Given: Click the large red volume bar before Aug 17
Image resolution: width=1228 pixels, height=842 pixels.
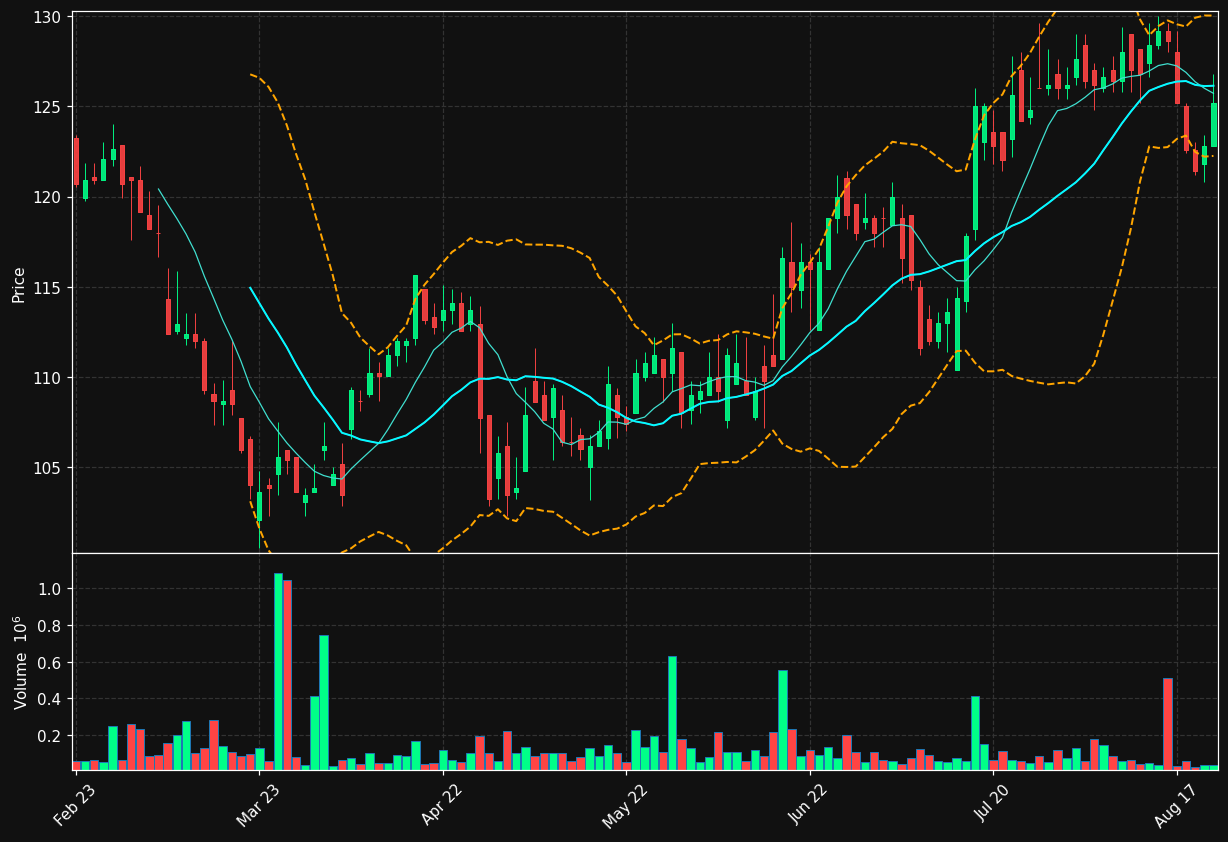Looking at the screenshot, I should click(1167, 724).
